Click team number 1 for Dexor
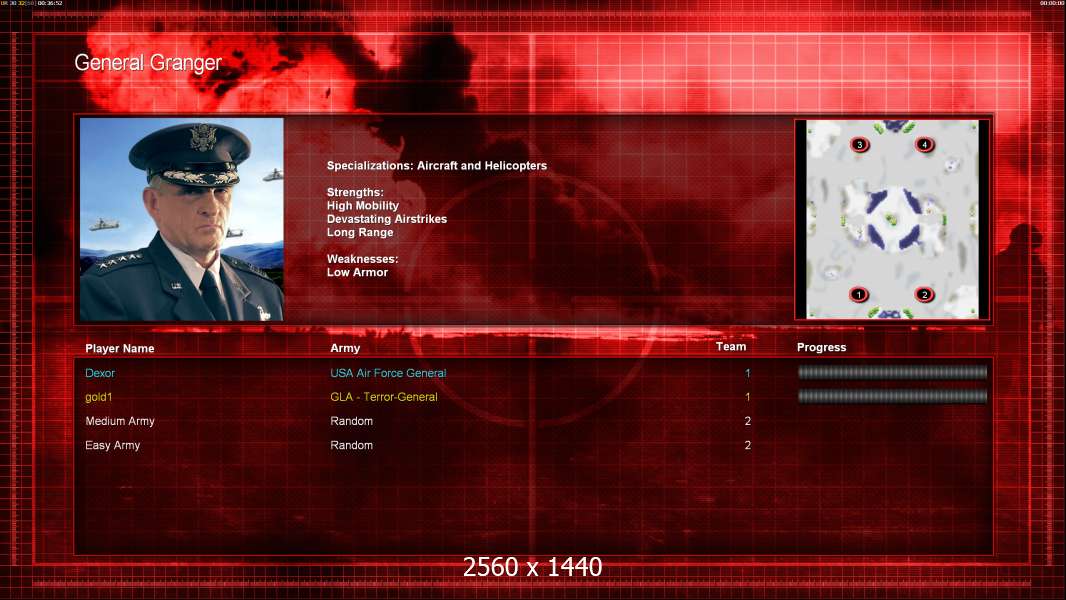 (748, 373)
